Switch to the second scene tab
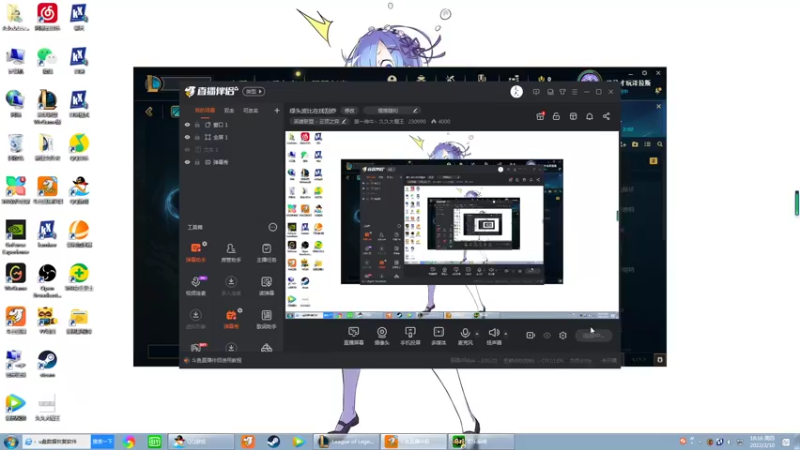This screenshot has height=450, width=800. pyautogui.click(x=229, y=110)
